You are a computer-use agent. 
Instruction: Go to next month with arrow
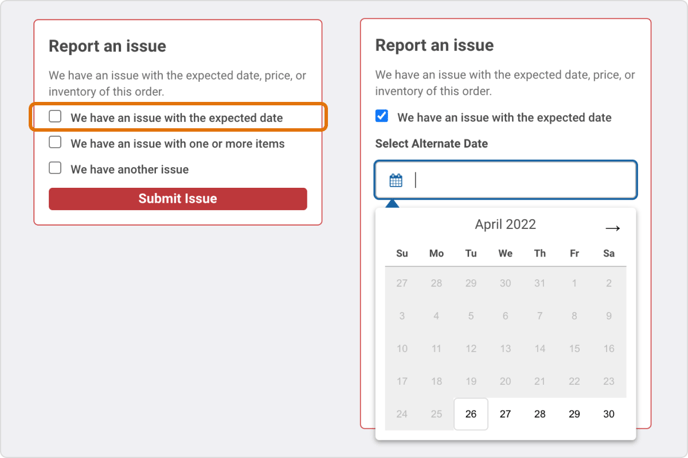pyautogui.click(x=612, y=228)
